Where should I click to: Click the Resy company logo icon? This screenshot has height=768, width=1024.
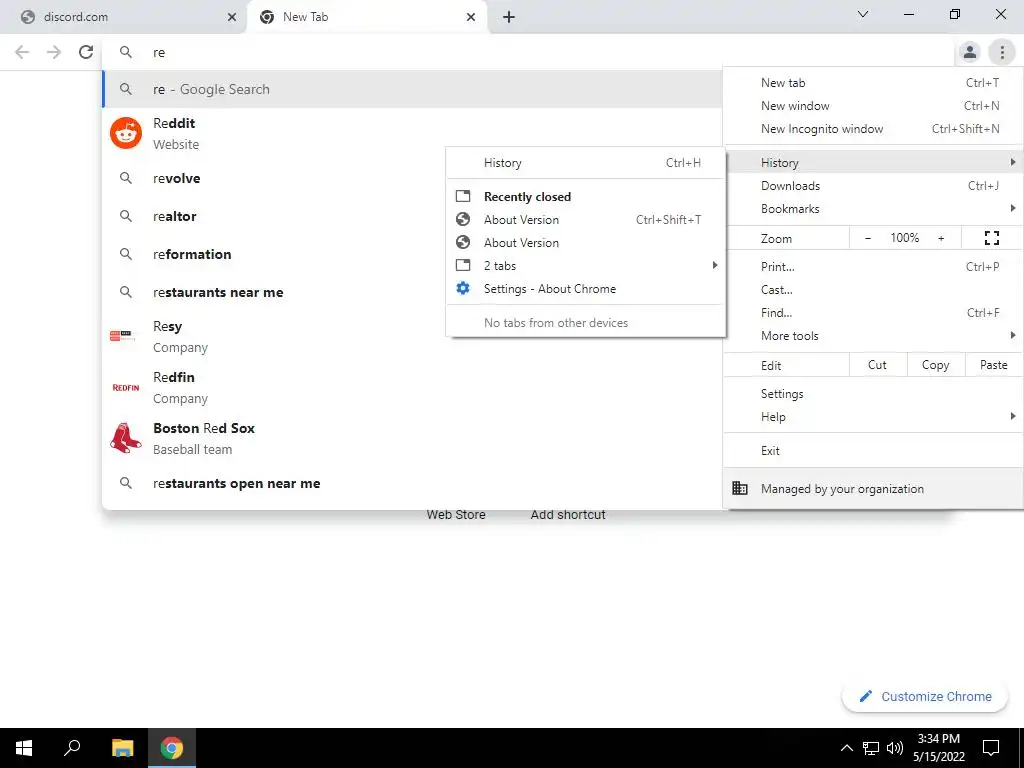coord(123,336)
